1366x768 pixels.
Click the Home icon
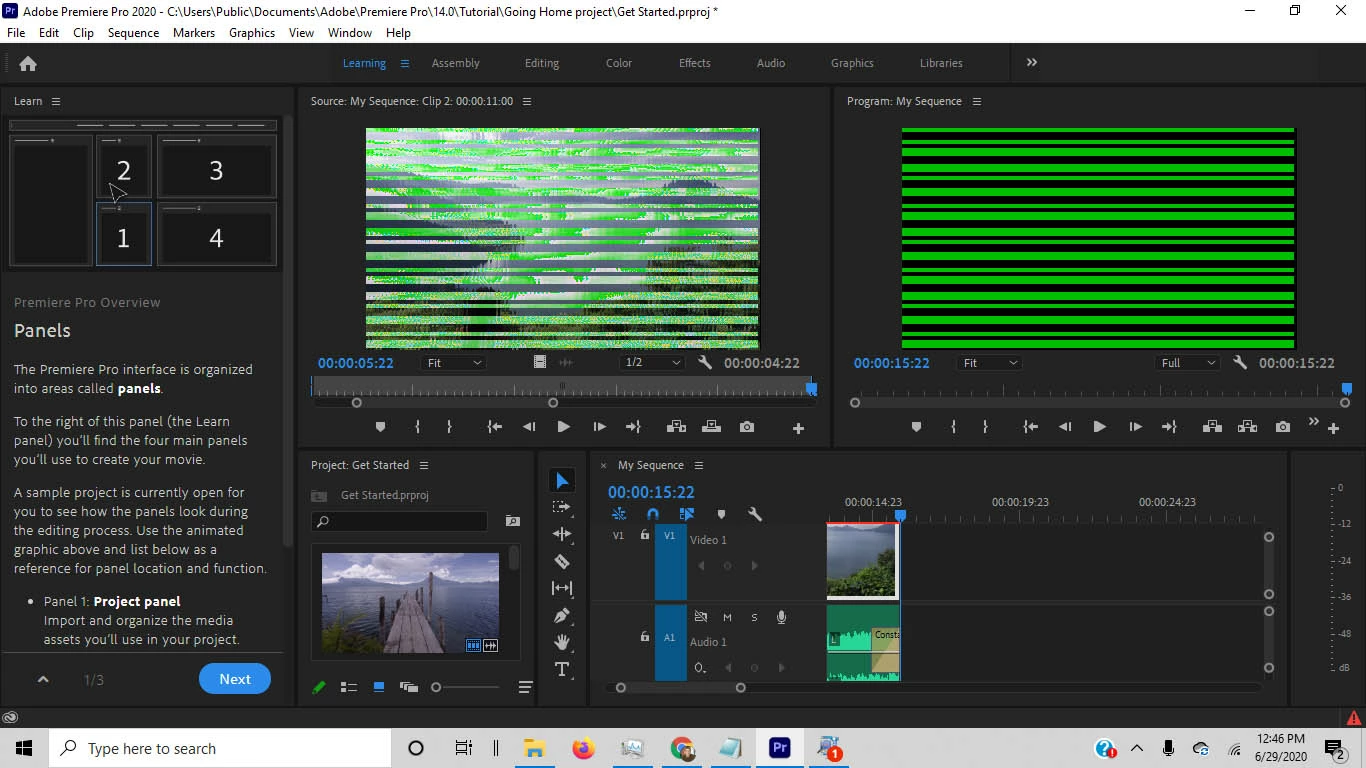click(28, 63)
